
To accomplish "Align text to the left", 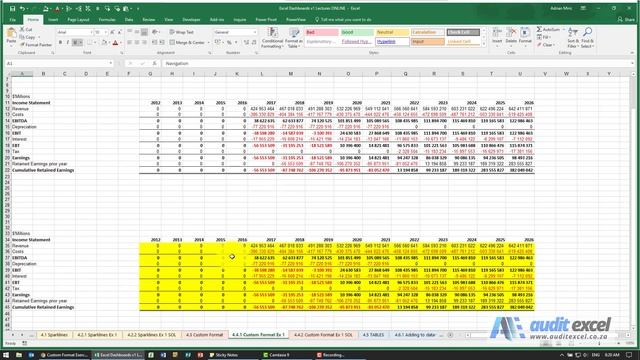I will [129, 42].
